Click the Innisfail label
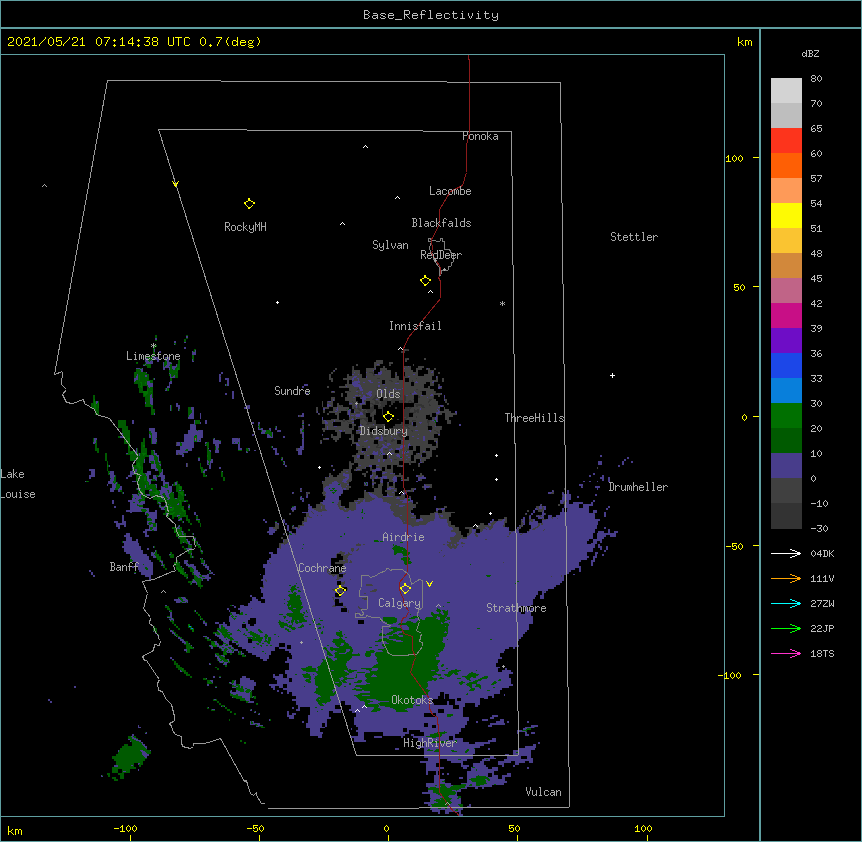 415,326
